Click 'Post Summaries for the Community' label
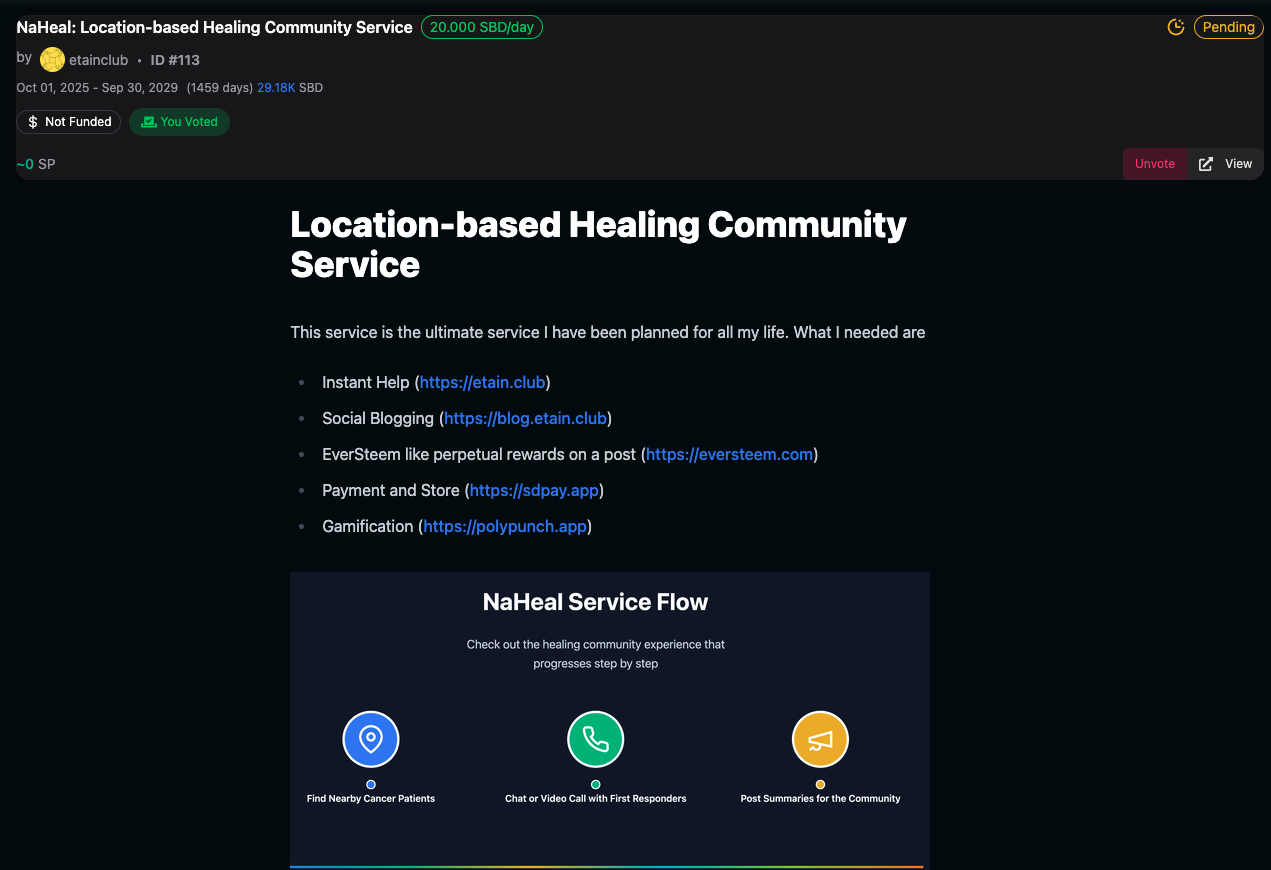Screen dimensions: 1271x870 [x=820, y=799]
